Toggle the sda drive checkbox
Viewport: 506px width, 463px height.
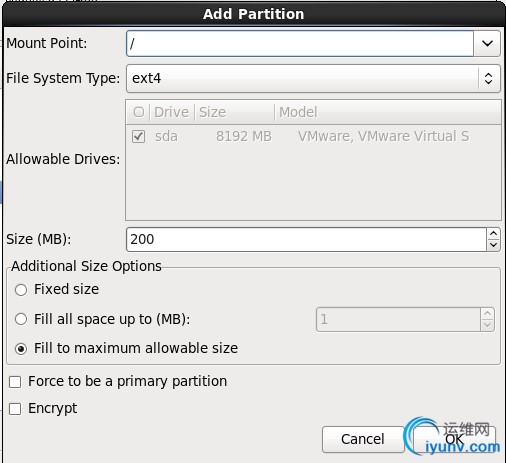pyautogui.click(x=138, y=136)
